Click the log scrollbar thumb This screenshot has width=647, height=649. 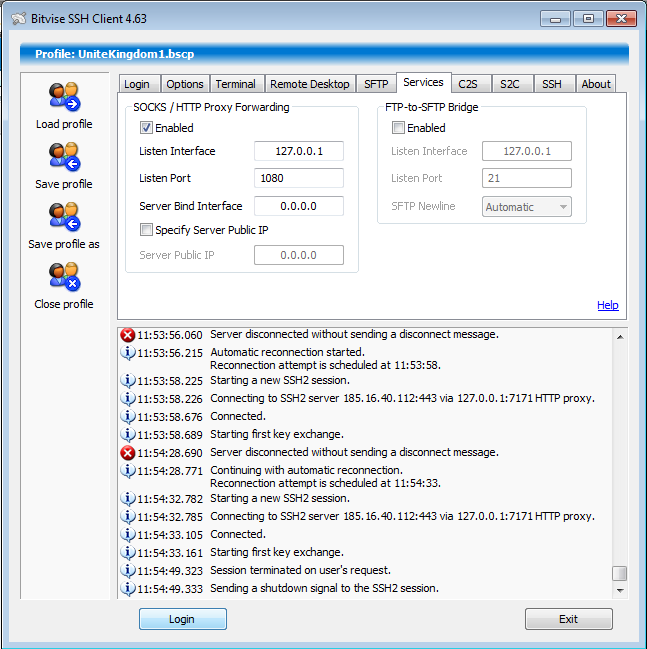click(x=620, y=574)
